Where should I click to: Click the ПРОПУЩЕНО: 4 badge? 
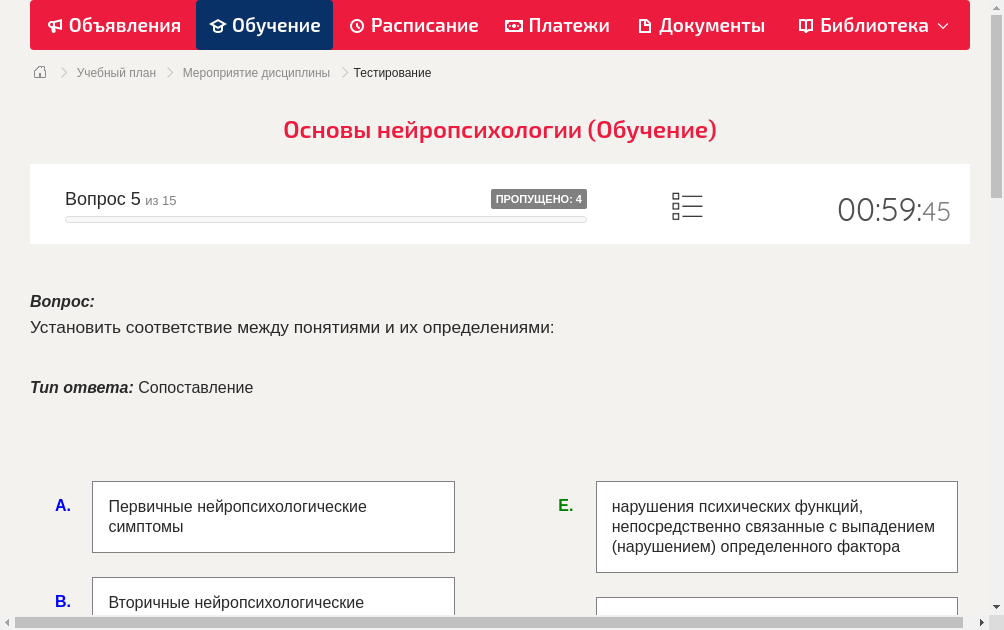[539, 198]
